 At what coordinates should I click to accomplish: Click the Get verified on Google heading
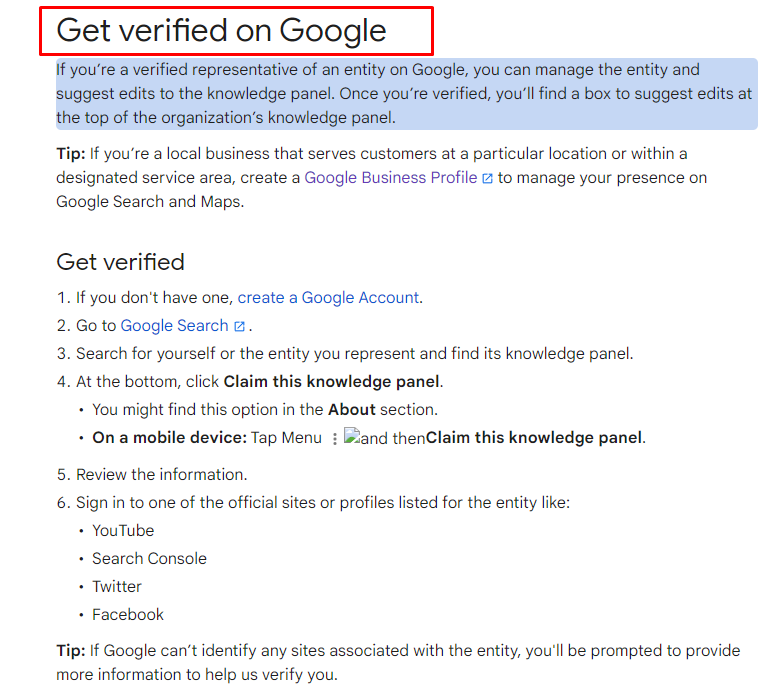(221, 30)
